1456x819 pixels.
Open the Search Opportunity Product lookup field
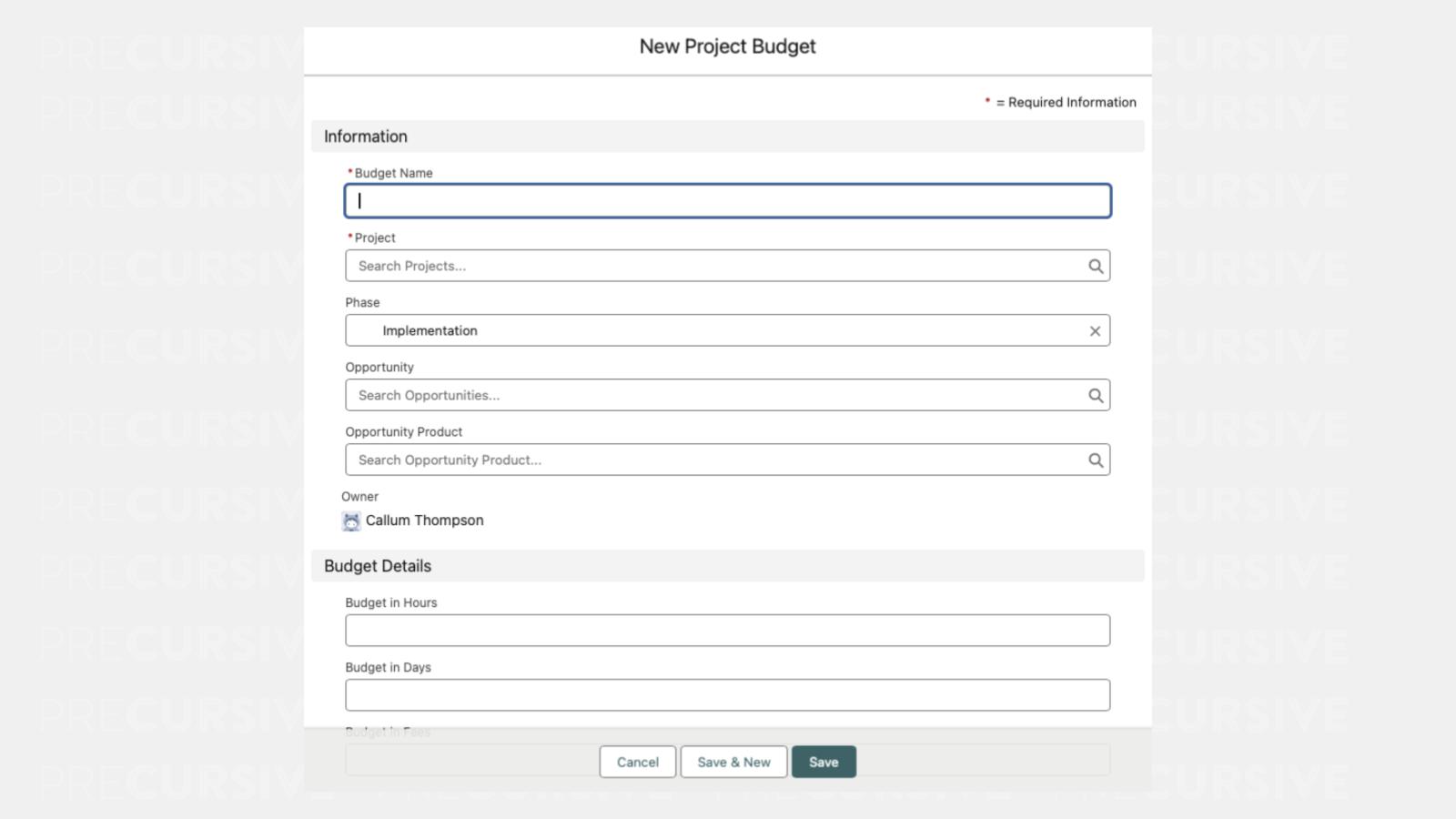pos(710,460)
